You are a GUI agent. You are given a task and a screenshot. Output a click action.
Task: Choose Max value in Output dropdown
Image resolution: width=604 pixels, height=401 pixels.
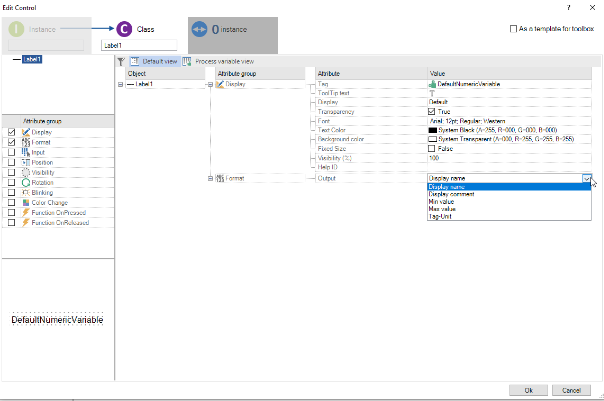click(509, 209)
